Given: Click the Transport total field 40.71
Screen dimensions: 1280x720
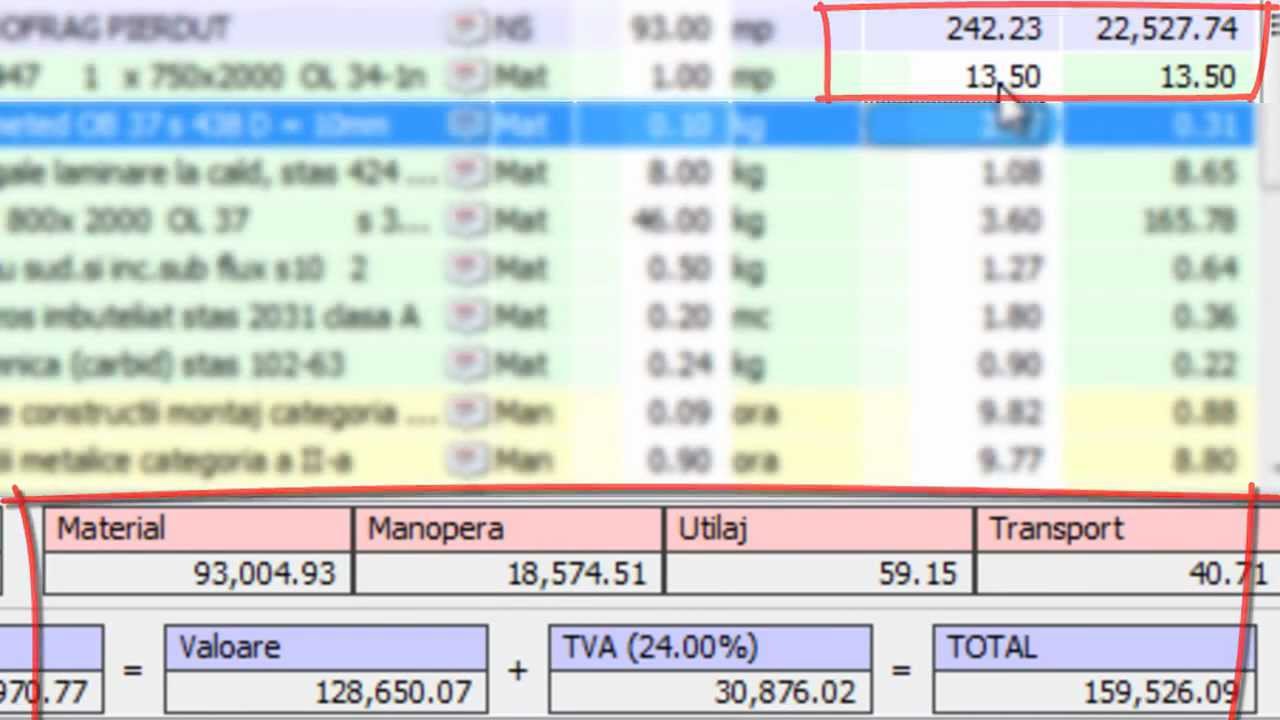Looking at the screenshot, I should click(1128, 573).
